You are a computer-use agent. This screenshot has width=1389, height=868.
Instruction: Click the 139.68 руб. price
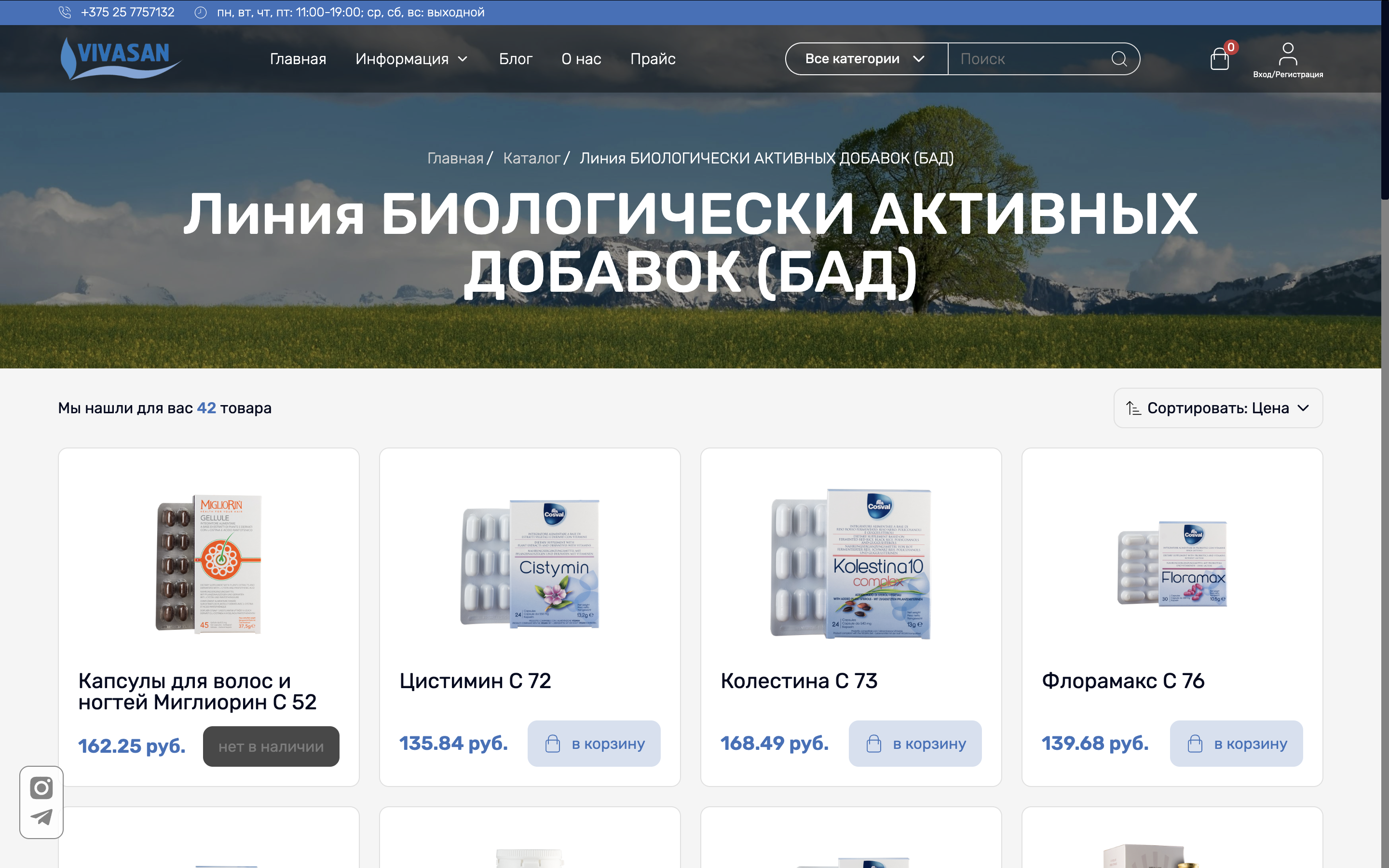(1095, 744)
